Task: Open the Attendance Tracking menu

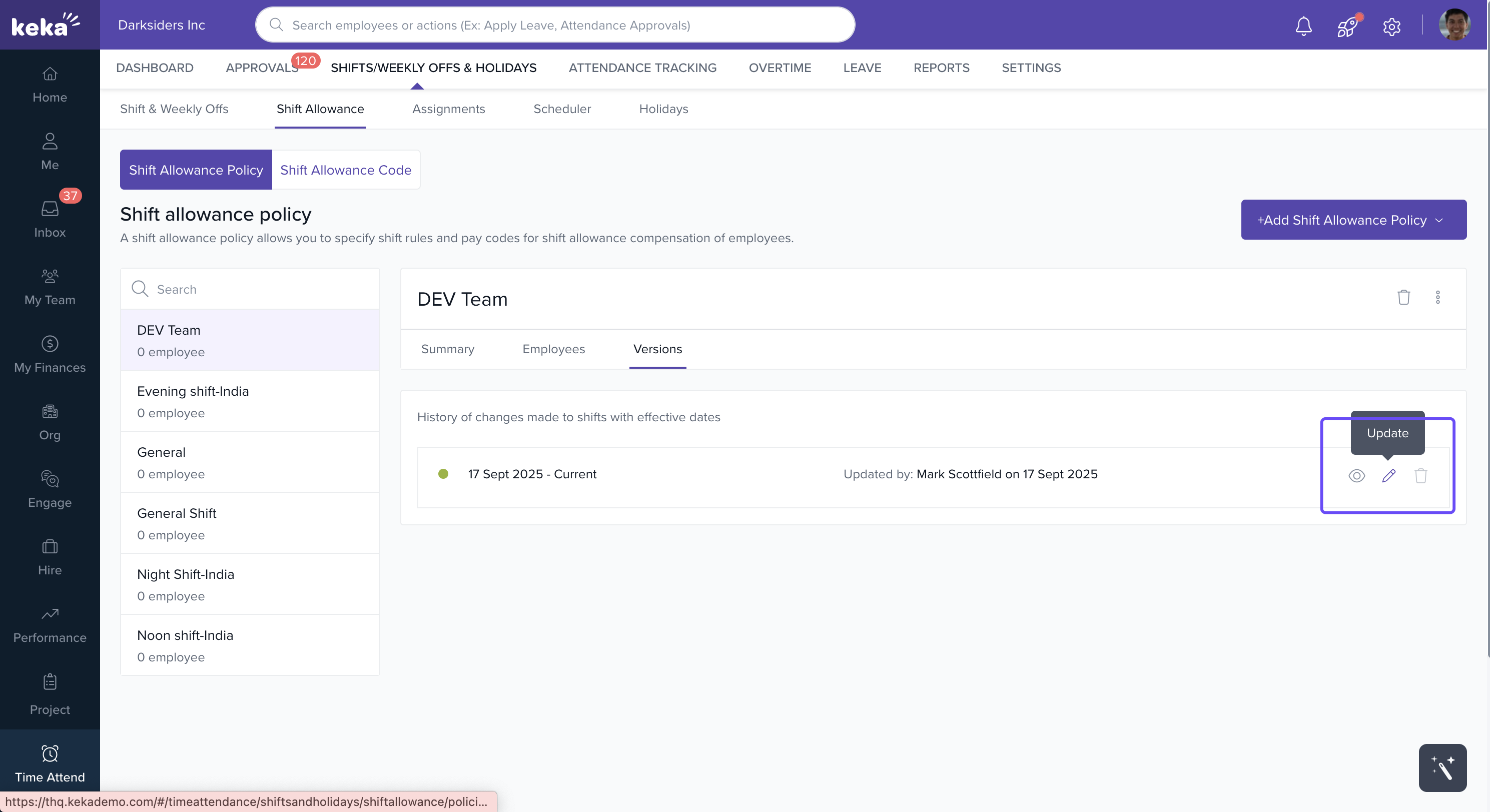Action: tap(642, 68)
